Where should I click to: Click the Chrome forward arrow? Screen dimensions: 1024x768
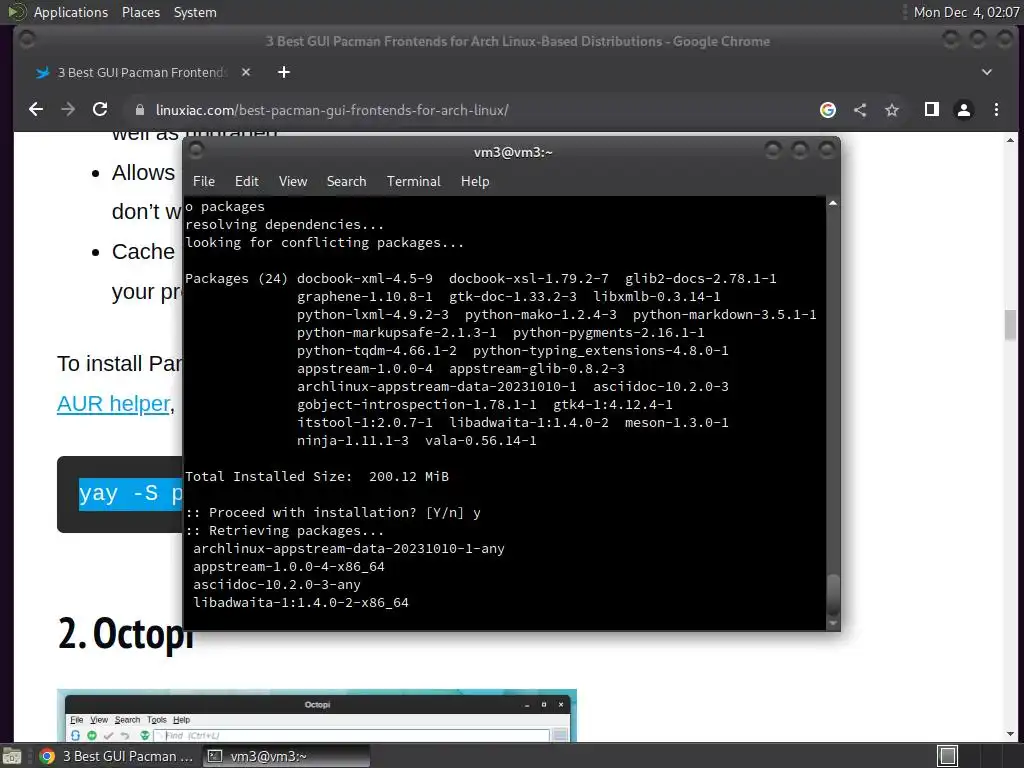pyautogui.click(x=68, y=109)
